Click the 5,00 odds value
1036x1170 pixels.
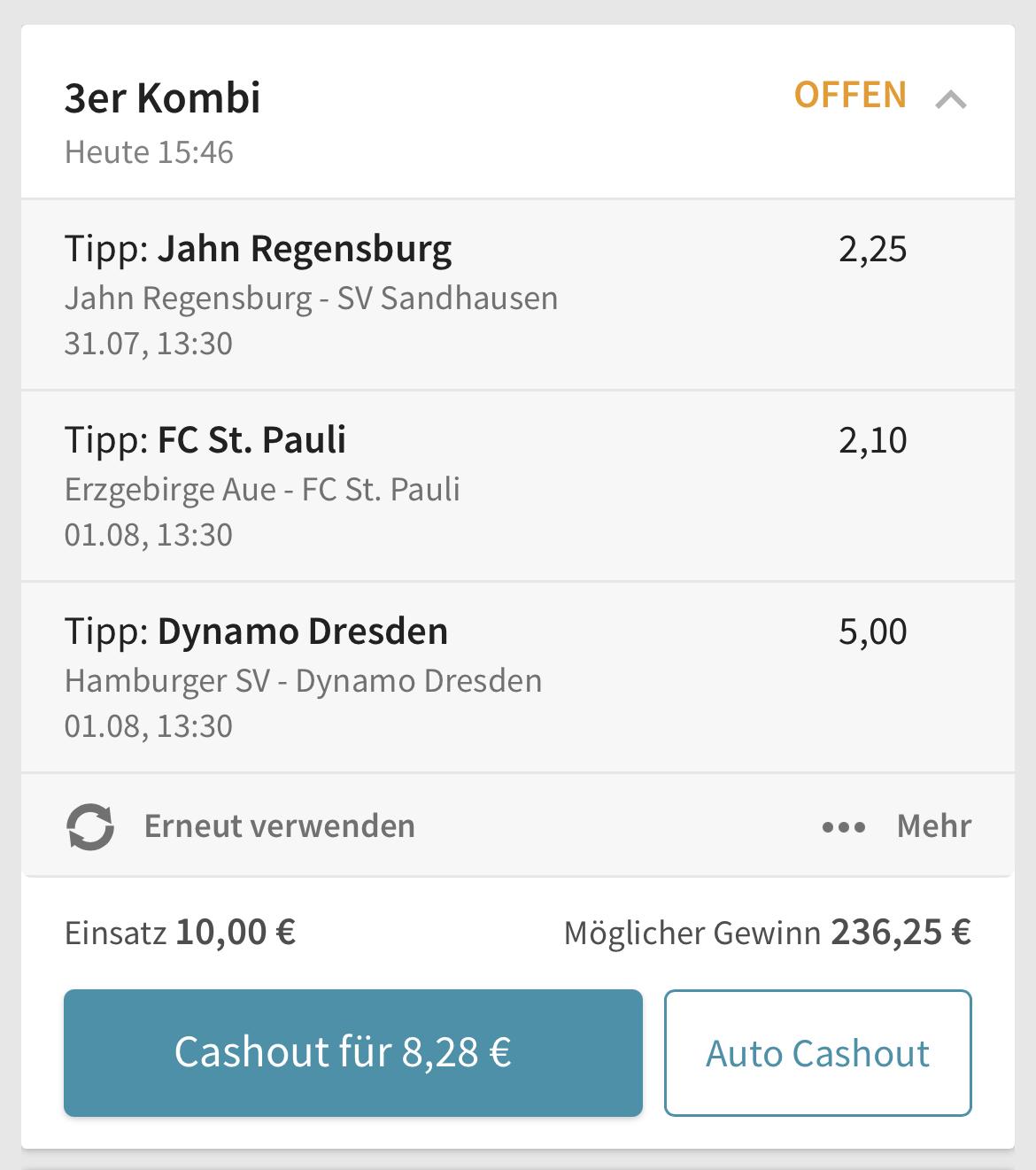coord(872,632)
